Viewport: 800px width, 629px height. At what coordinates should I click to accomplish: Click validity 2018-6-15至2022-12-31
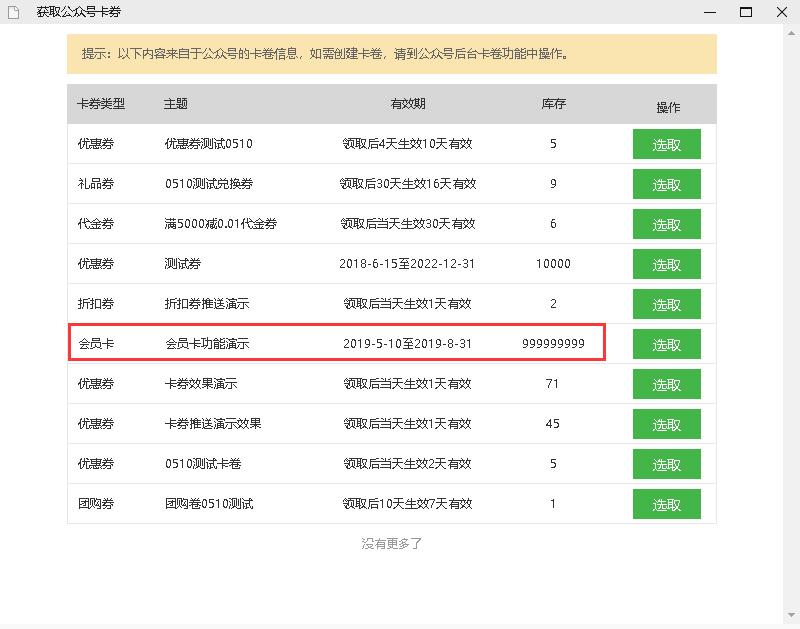407,264
